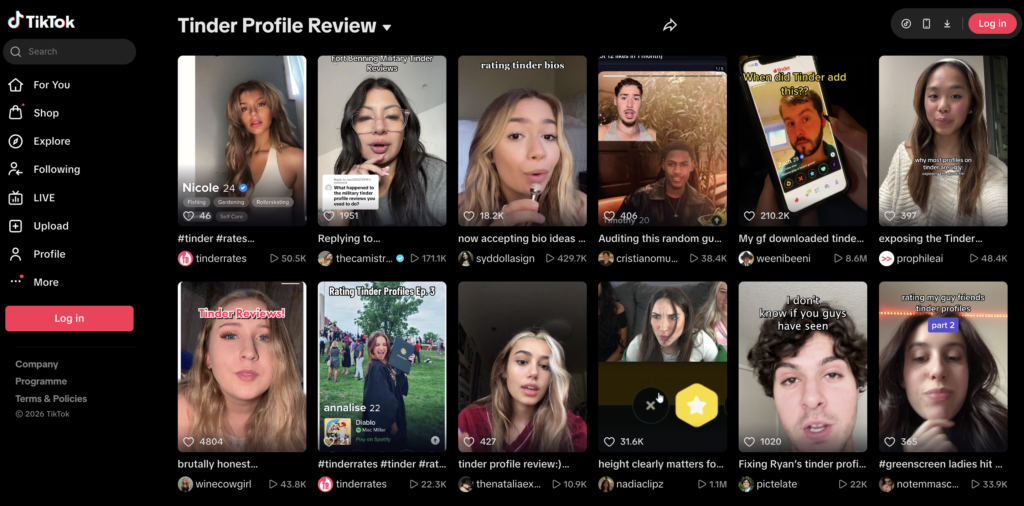Click notemmasc... profile avatar
The width and height of the screenshot is (1024, 506).
coord(886,484)
